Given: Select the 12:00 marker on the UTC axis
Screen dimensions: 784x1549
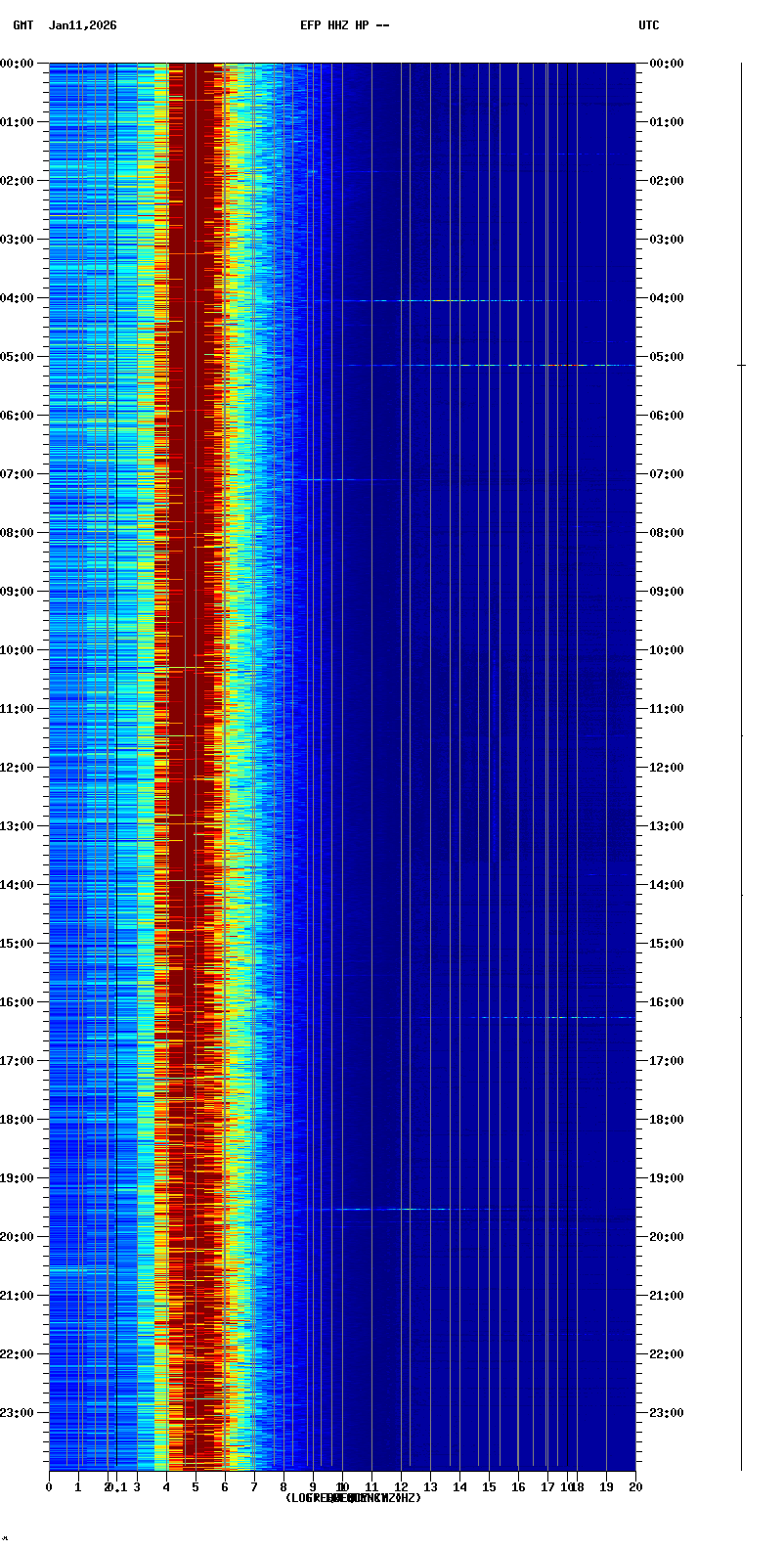Looking at the screenshot, I should (x=666, y=768).
